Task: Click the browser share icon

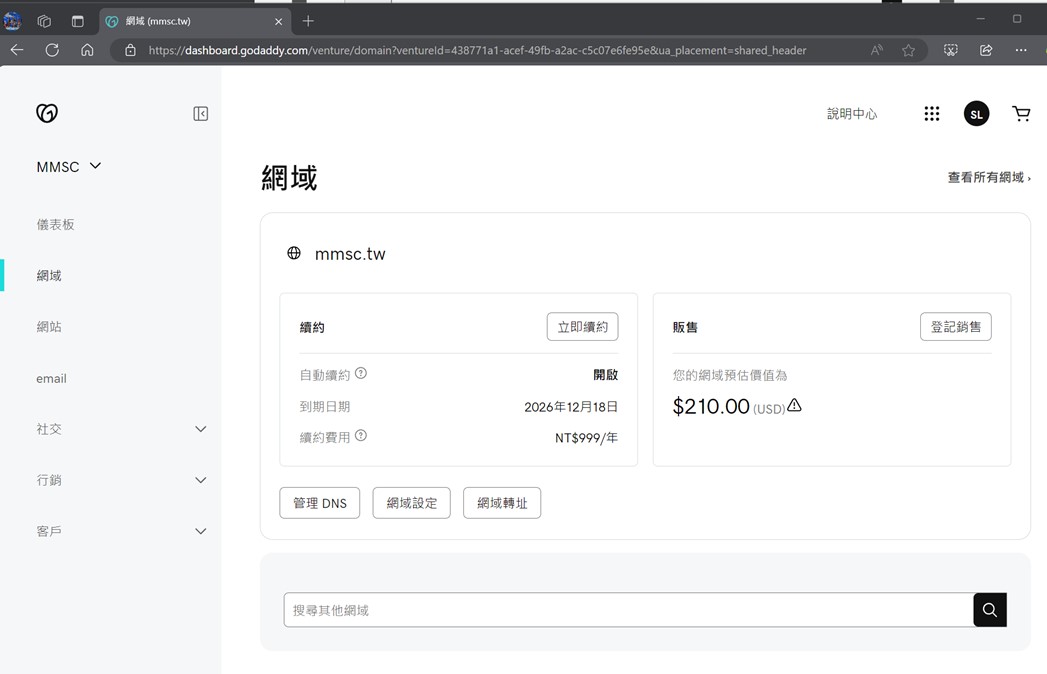Action: pyautogui.click(x=986, y=50)
